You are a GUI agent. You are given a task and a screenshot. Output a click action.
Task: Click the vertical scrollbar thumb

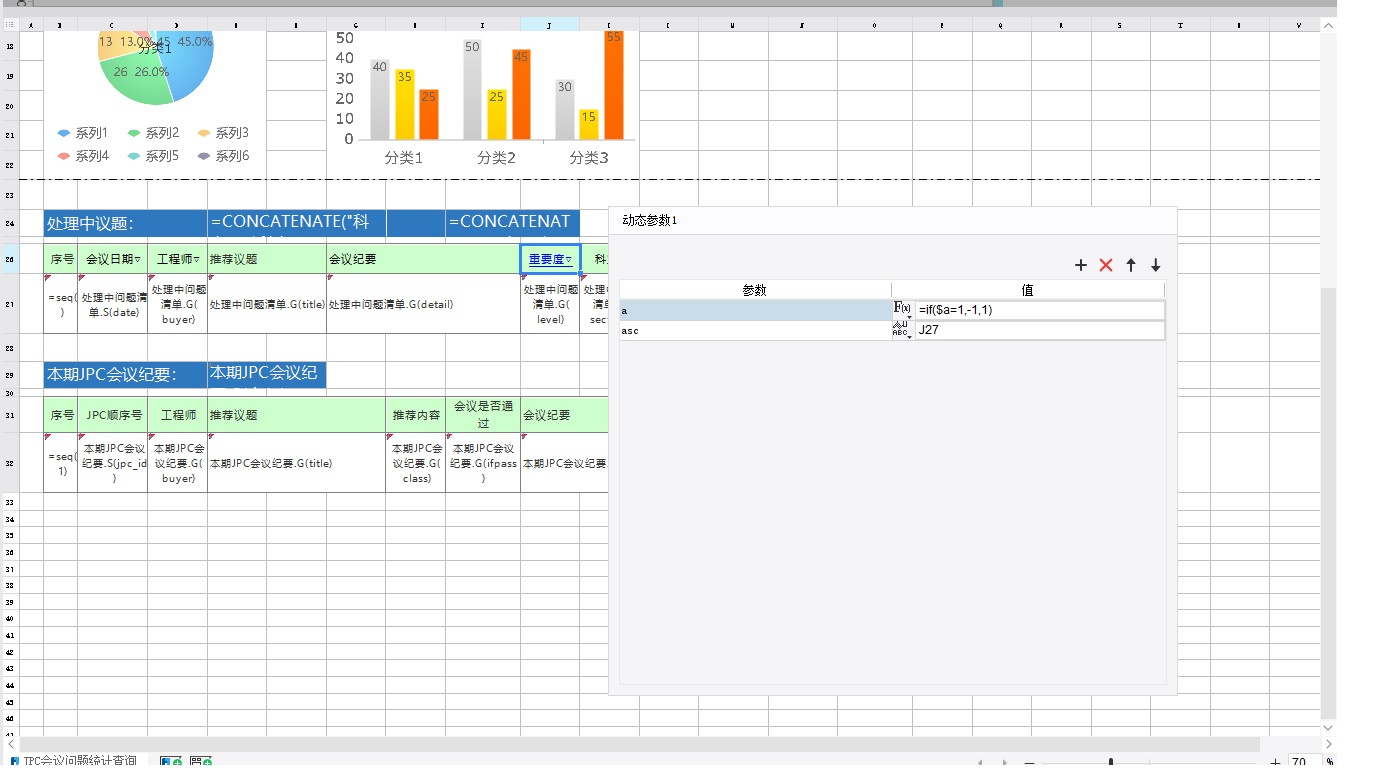point(1329,503)
